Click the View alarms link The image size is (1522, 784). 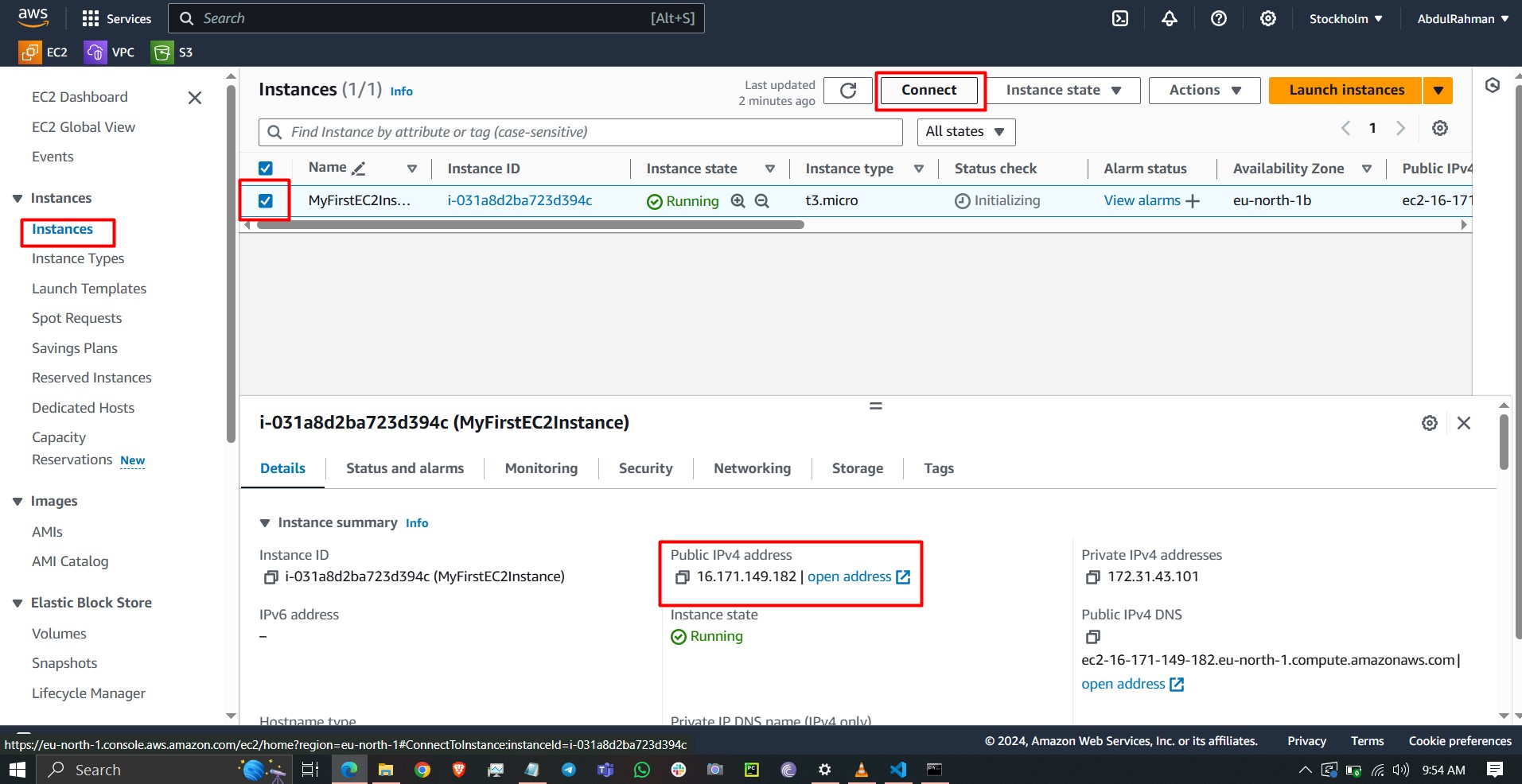[1142, 201]
